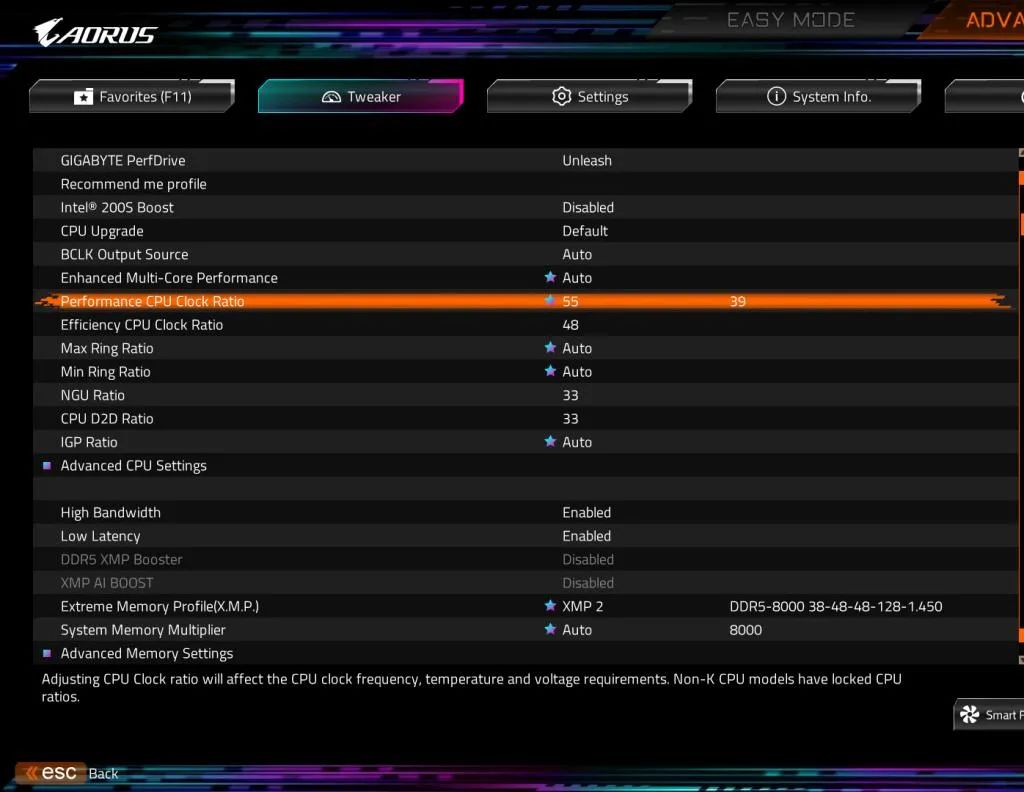Image resolution: width=1024 pixels, height=792 pixels.
Task: Click the 8000 memory speed readout
Action: click(746, 630)
